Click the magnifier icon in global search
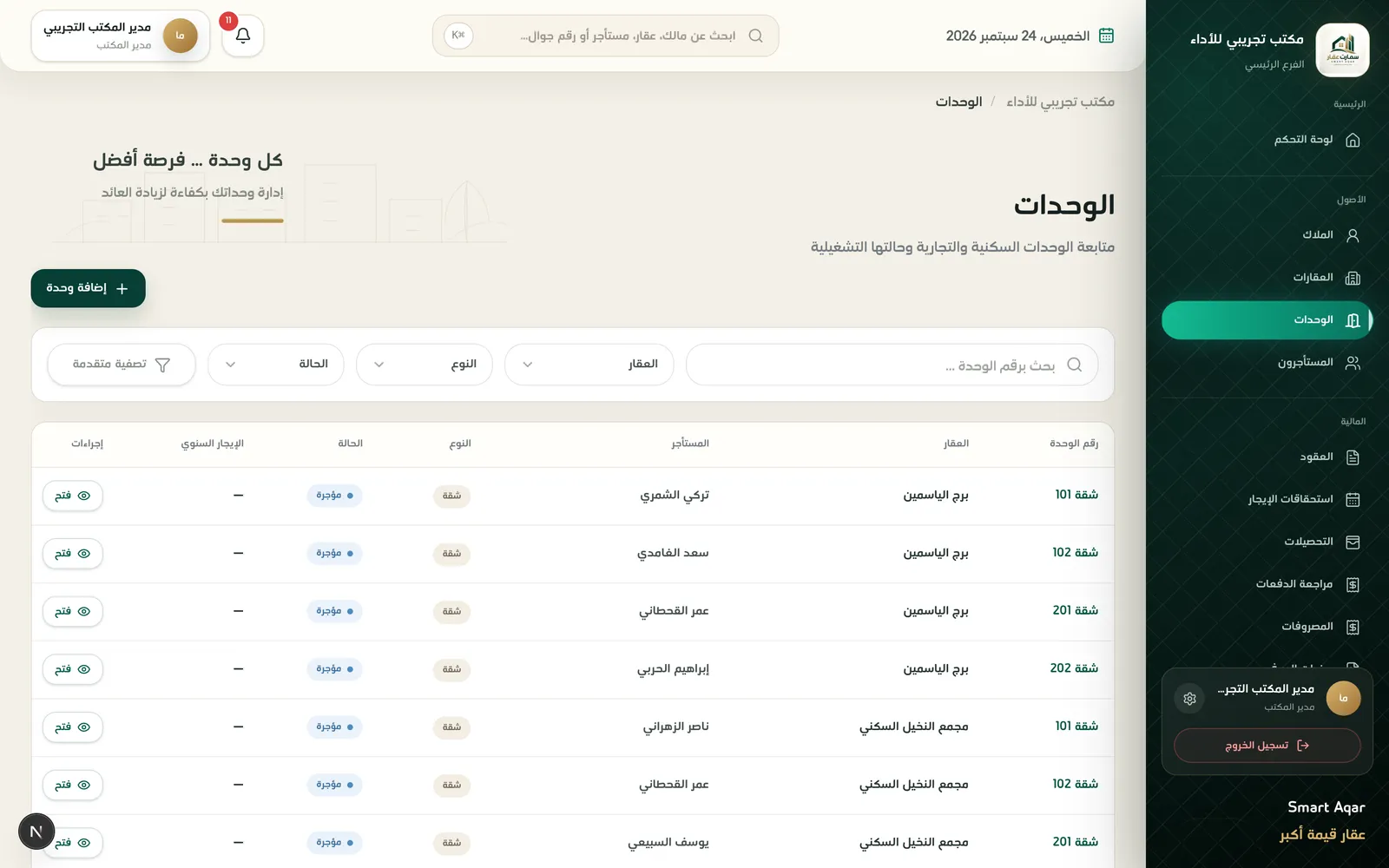The width and height of the screenshot is (1389, 868). click(755, 36)
